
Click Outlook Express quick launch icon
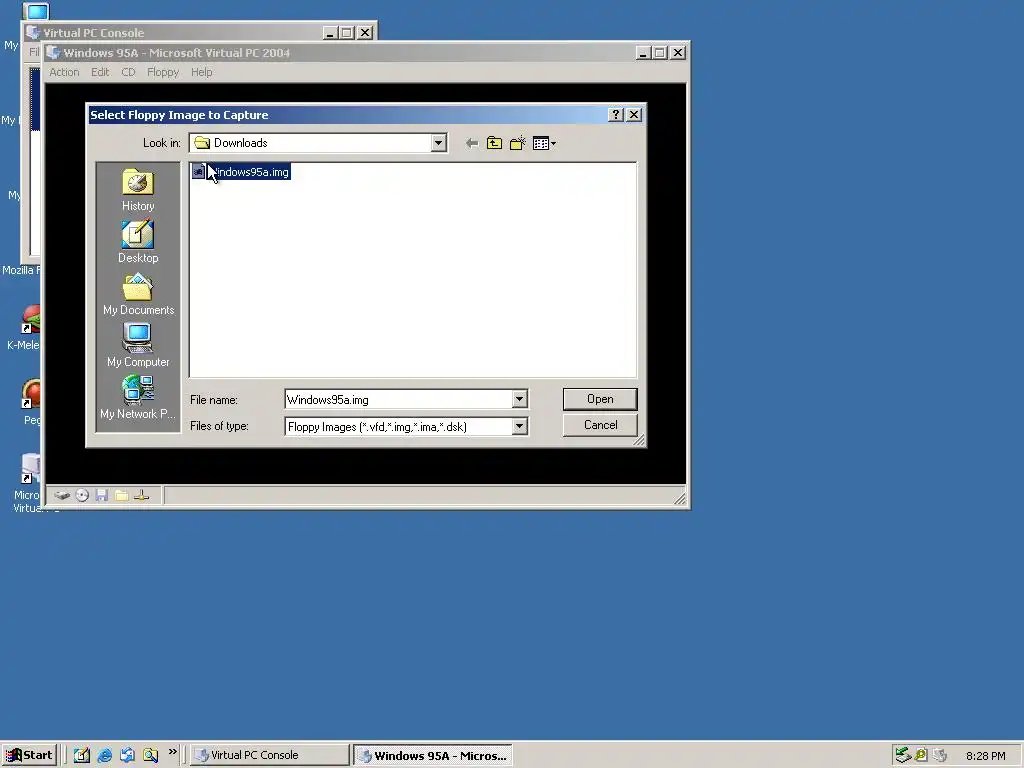pos(127,755)
